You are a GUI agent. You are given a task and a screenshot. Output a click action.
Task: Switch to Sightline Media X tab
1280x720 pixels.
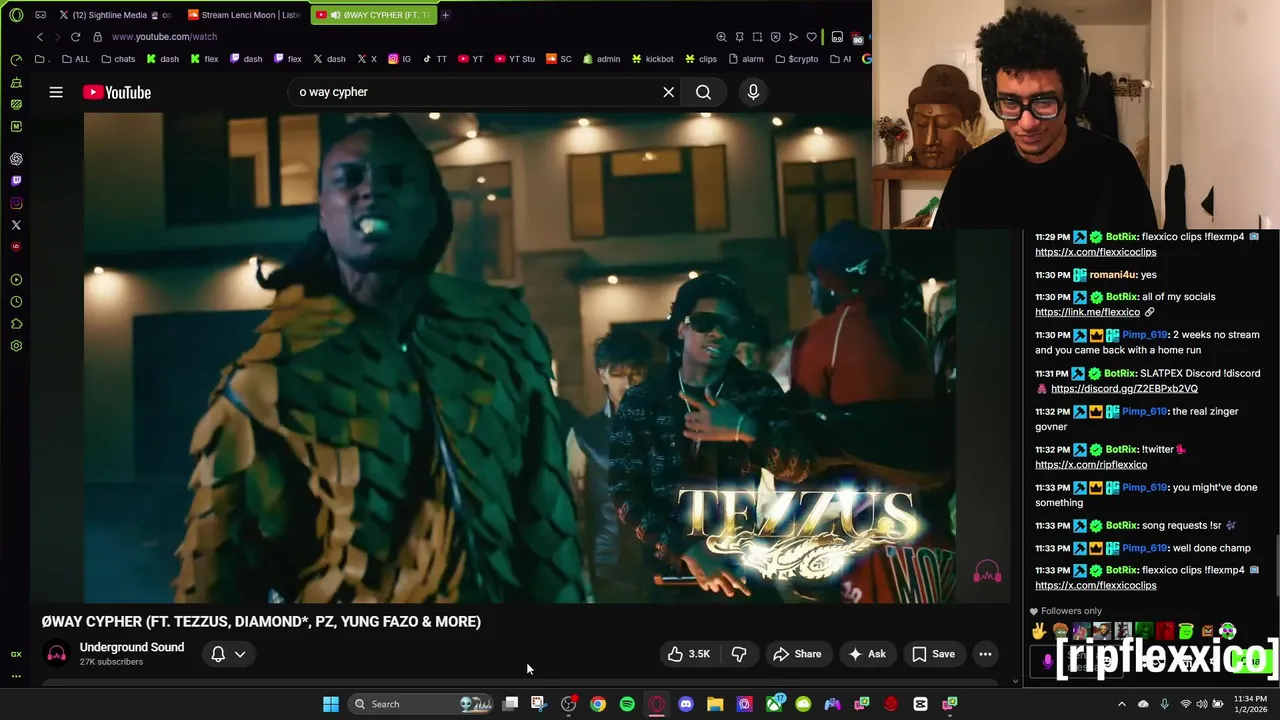click(x=114, y=15)
